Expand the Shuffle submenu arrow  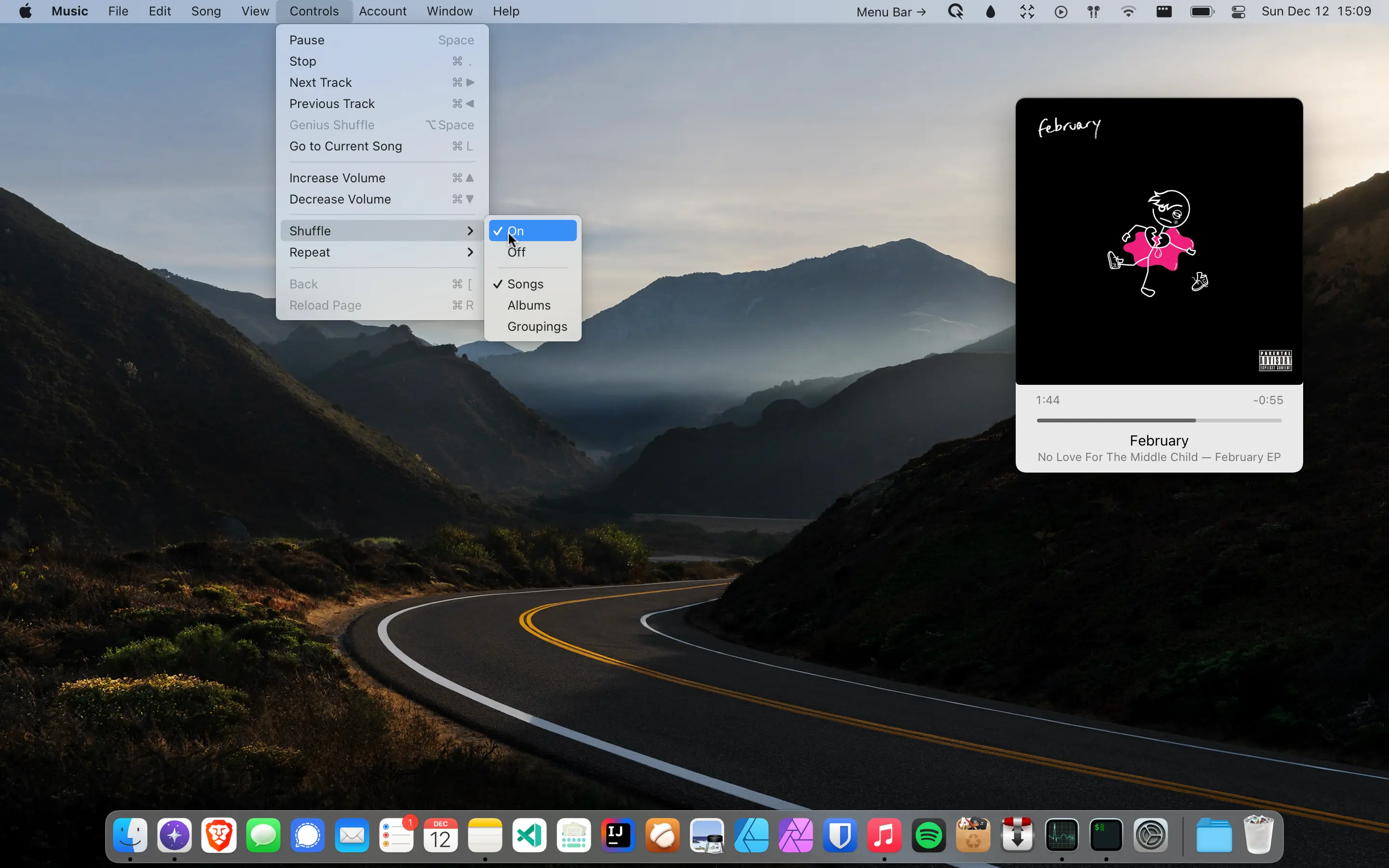coord(470,231)
